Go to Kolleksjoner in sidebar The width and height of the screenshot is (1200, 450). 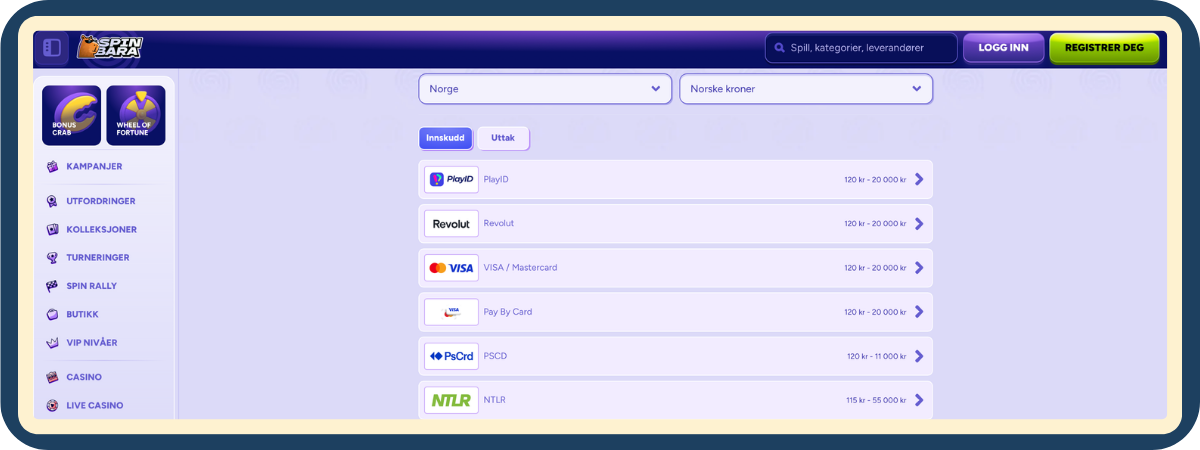tap(101, 229)
